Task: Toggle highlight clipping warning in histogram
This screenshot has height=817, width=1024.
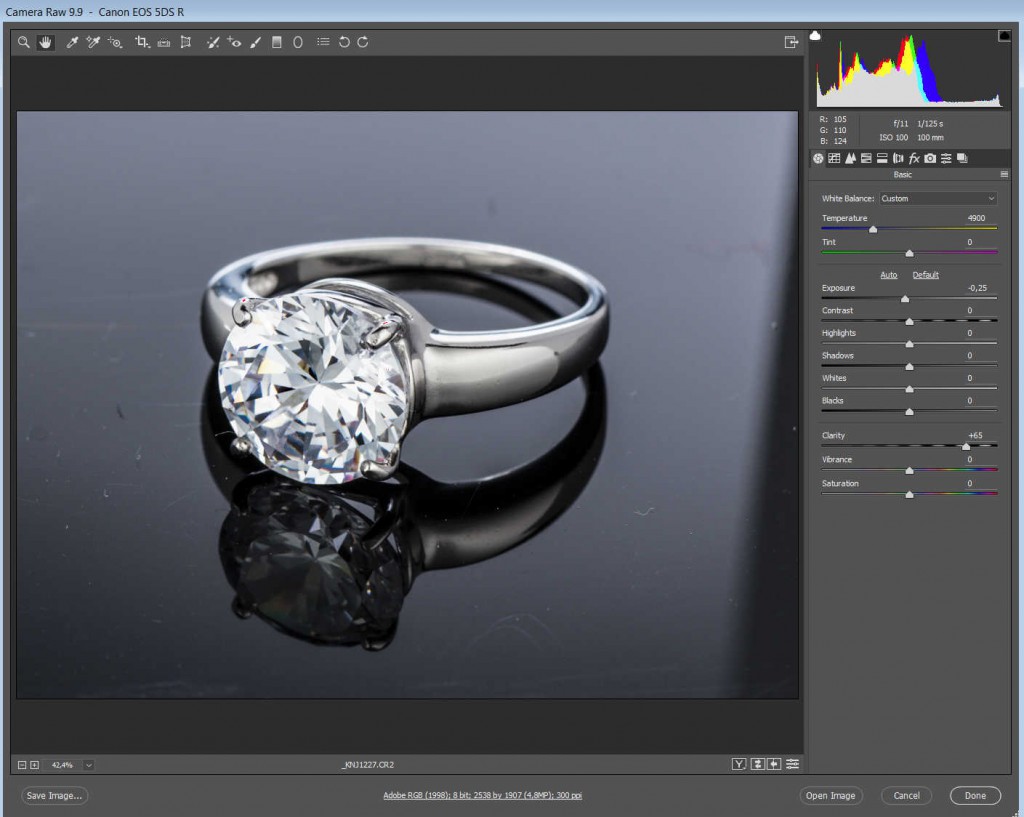Action: [x=1003, y=36]
